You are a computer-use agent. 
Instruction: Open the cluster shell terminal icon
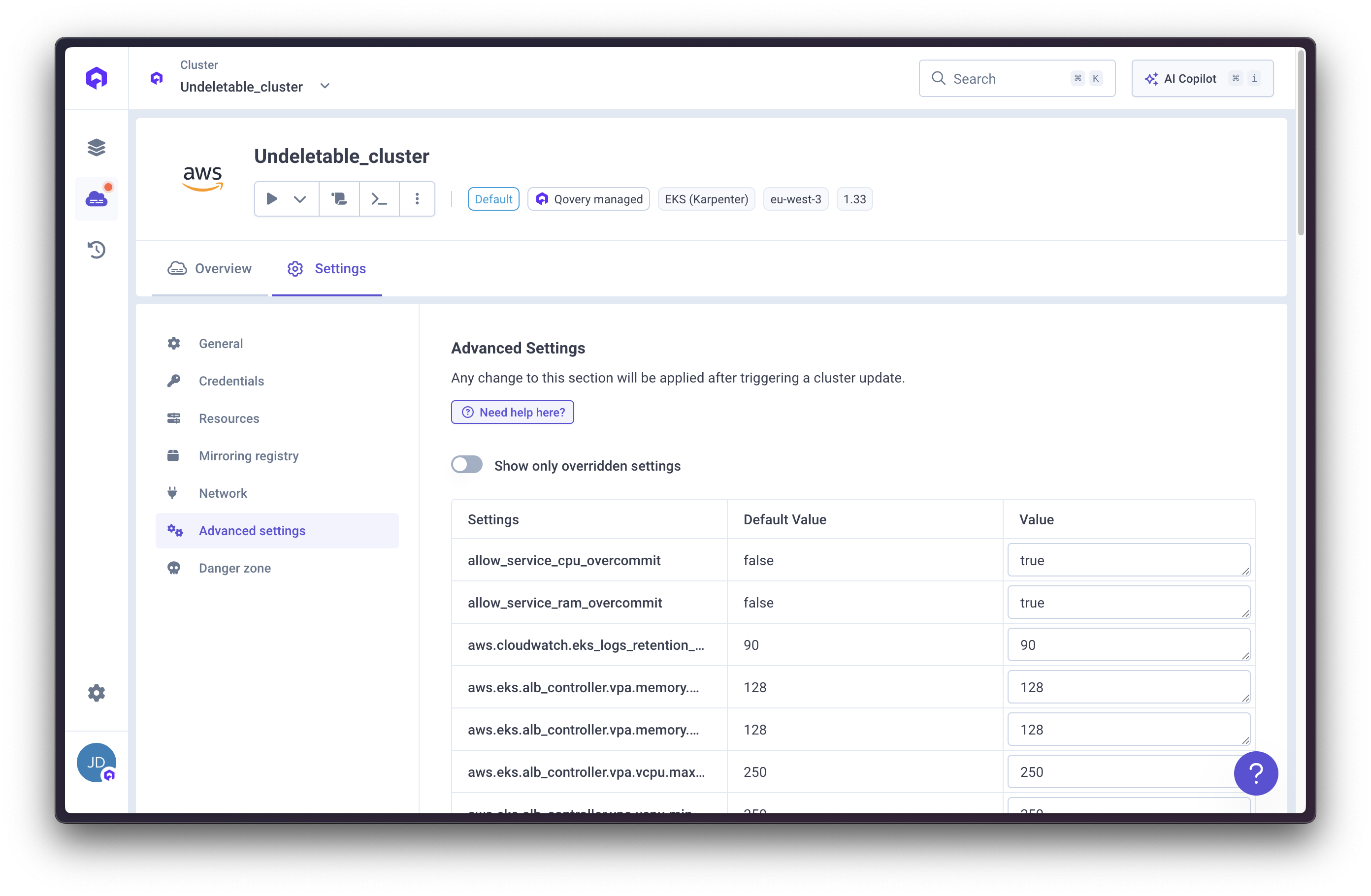(x=379, y=199)
